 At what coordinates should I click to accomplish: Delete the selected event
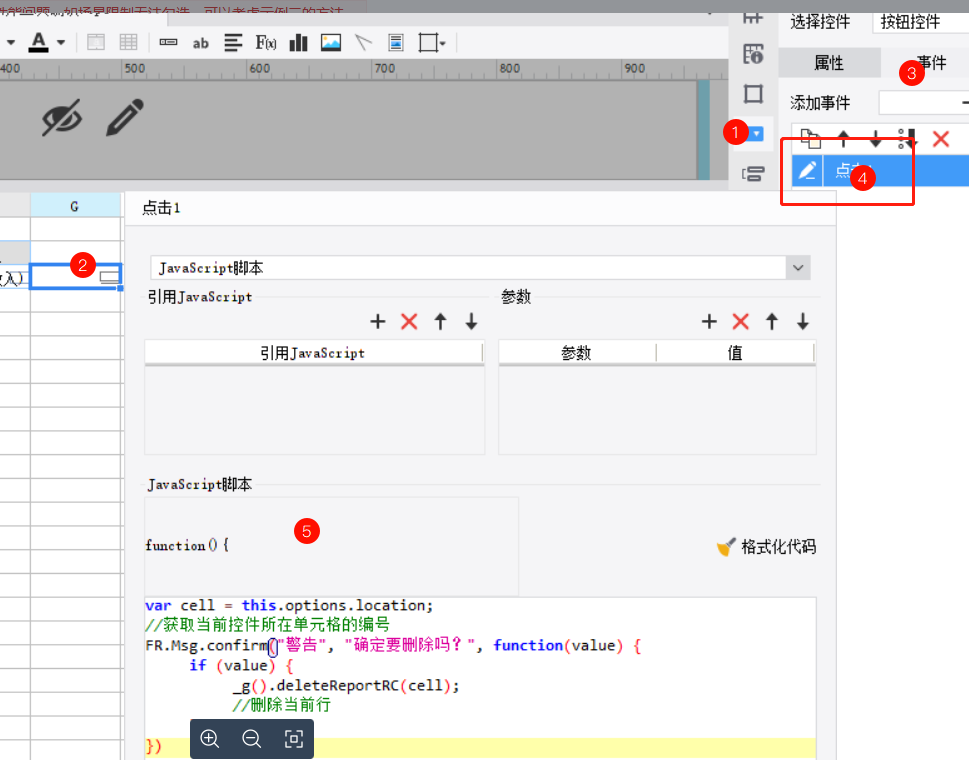point(941,139)
